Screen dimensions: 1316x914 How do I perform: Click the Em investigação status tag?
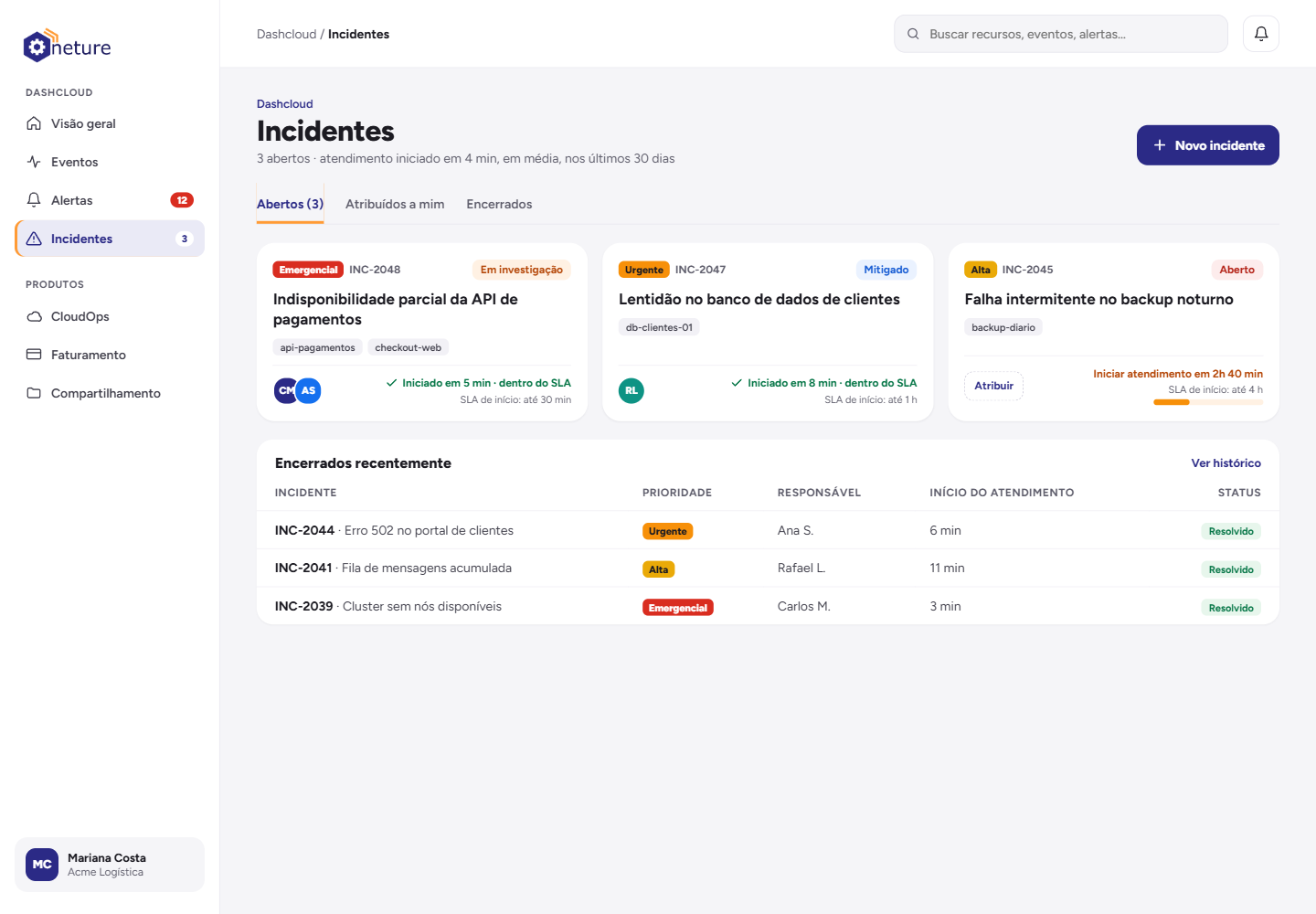pos(522,270)
